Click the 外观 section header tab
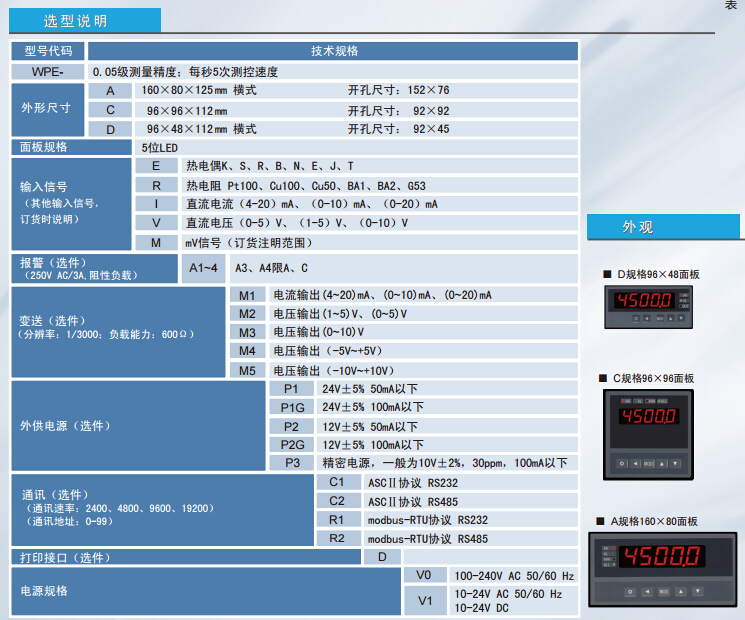The image size is (745, 620). (637, 227)
